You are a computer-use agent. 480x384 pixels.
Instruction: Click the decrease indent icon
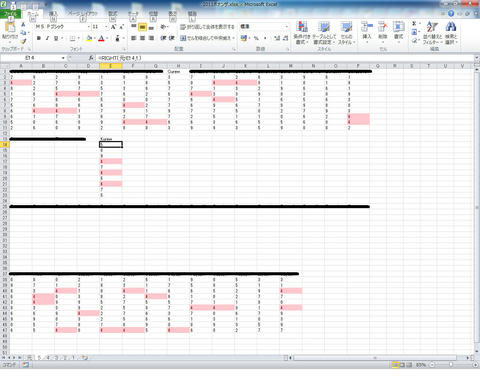coord(163,38)
